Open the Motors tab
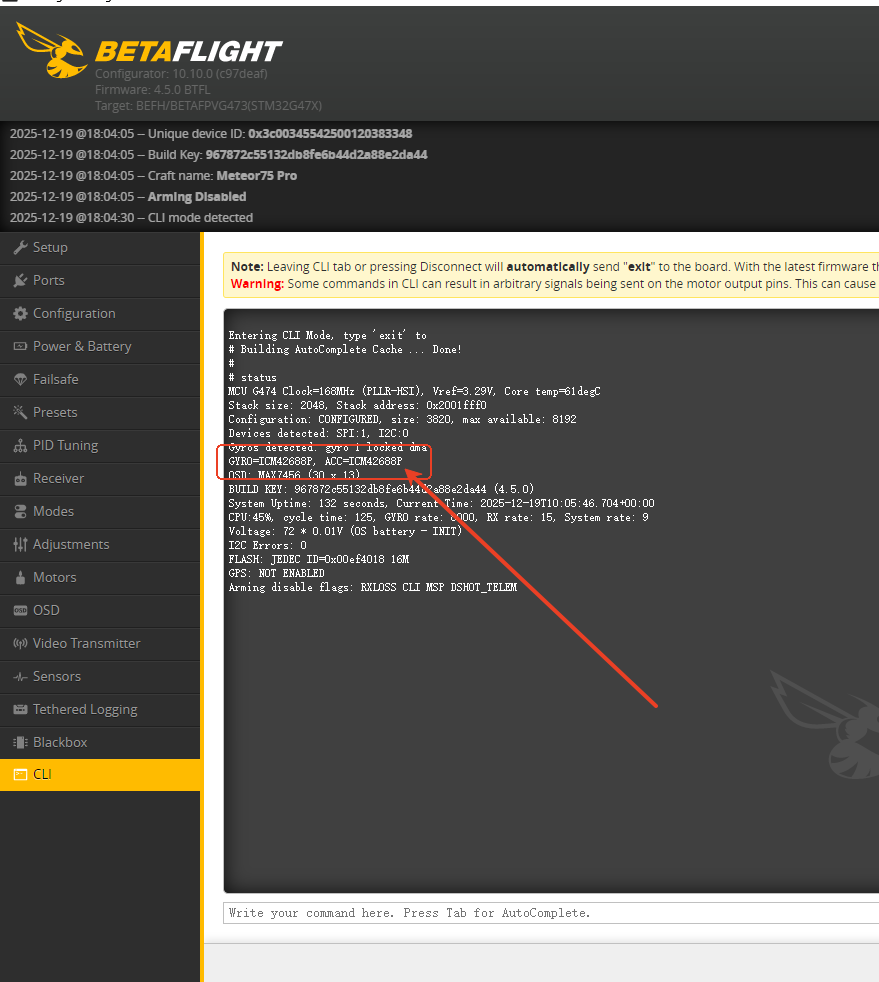The image size is (879, 982). click(100, 577)
